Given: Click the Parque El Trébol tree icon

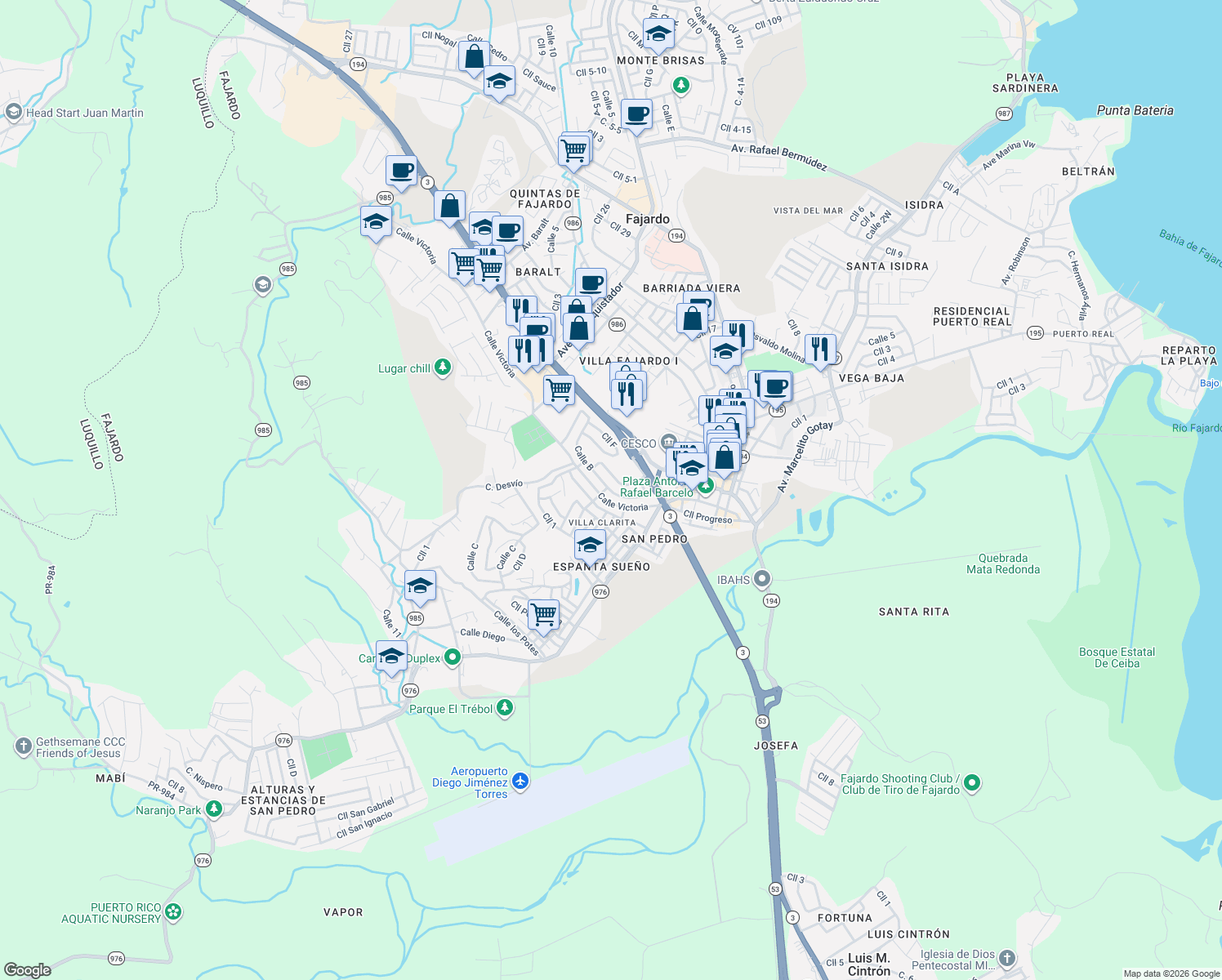Looking at the screenshot, I should pyautogui.click(x=505, y=708).
